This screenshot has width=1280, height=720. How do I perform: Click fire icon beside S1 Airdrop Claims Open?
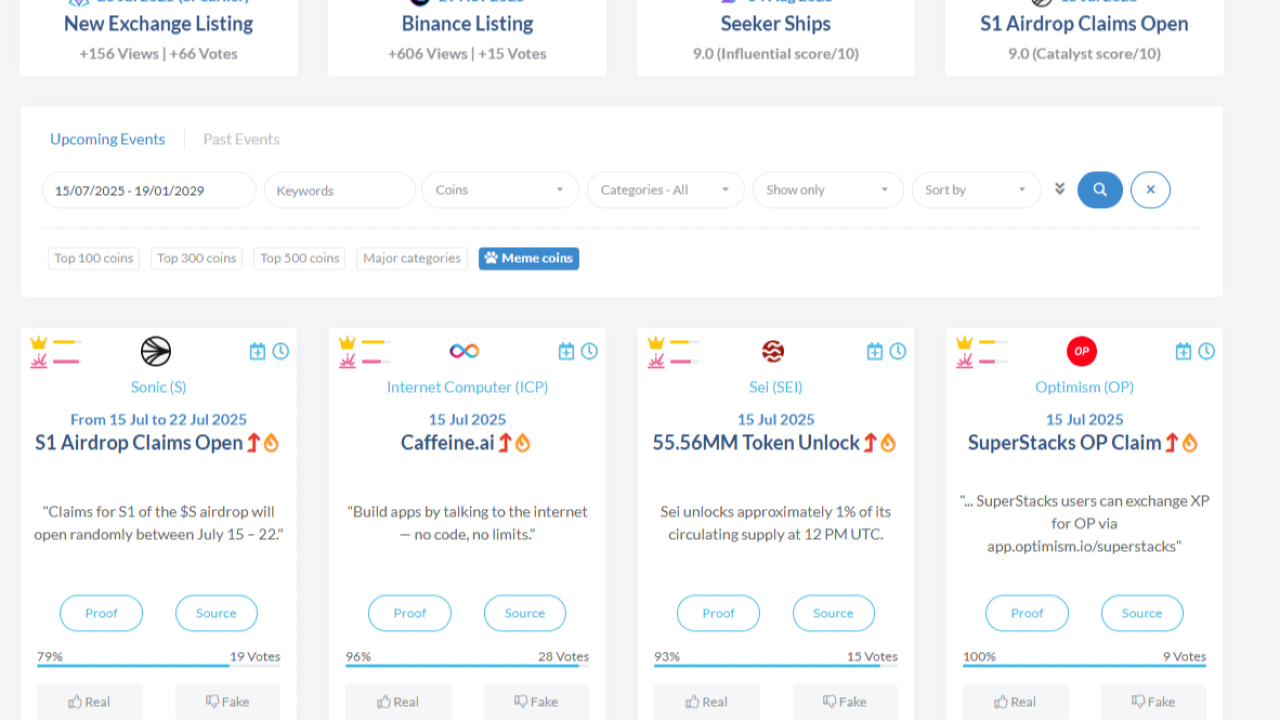point(271,442)
